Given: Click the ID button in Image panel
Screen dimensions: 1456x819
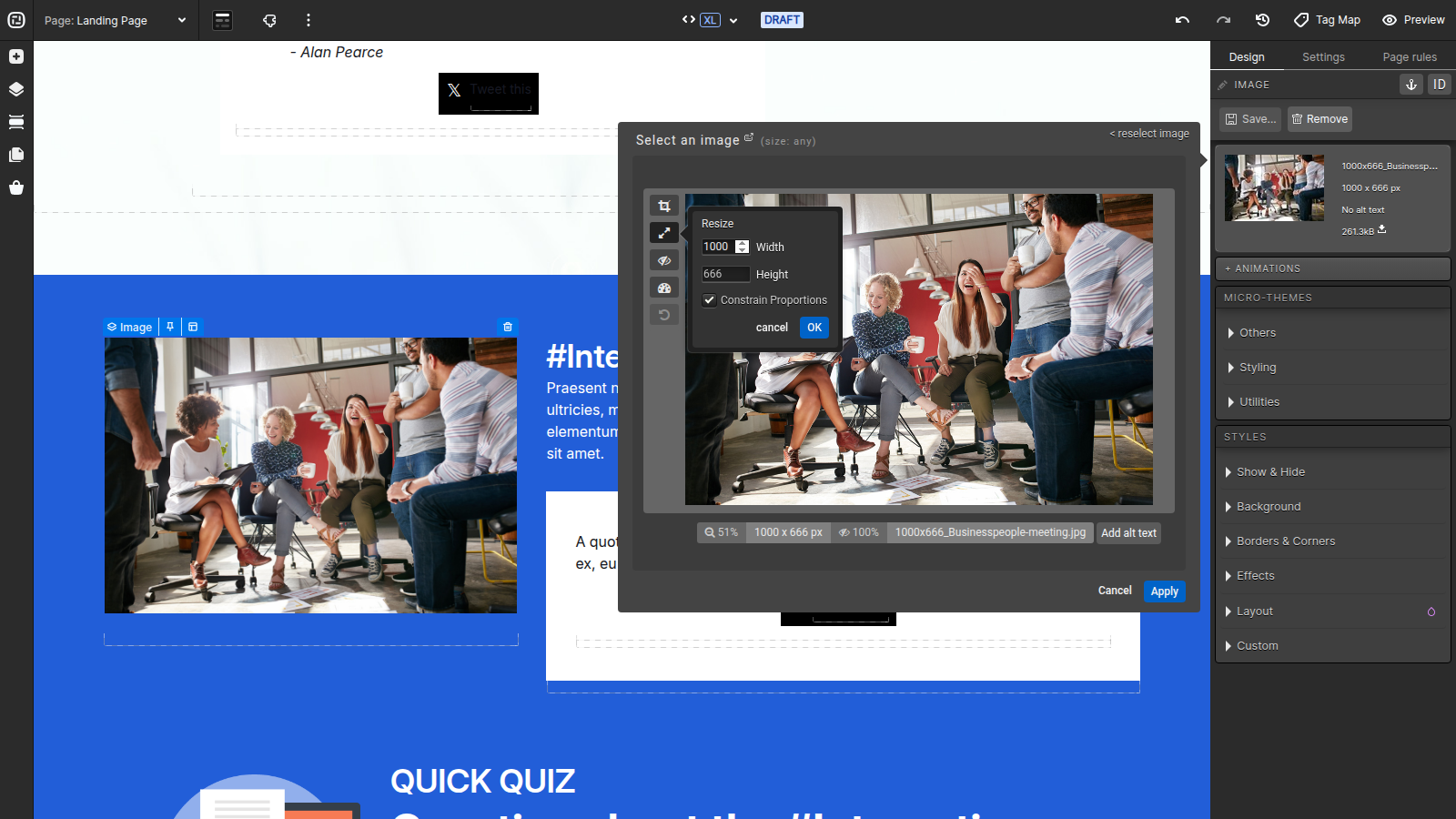Looking at the screenshot, I should [x=1439, y=85].
